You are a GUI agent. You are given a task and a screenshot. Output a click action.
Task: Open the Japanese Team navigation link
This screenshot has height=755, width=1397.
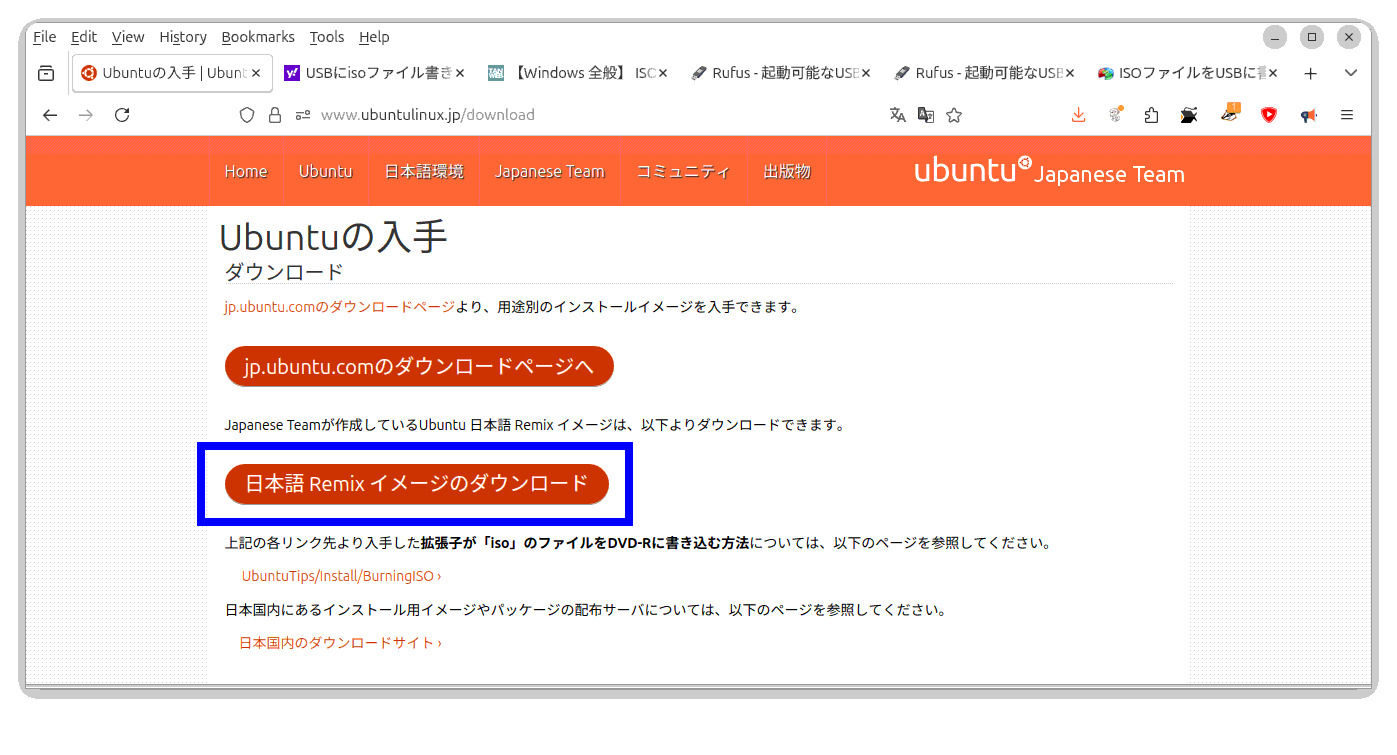tap(550, 172)
